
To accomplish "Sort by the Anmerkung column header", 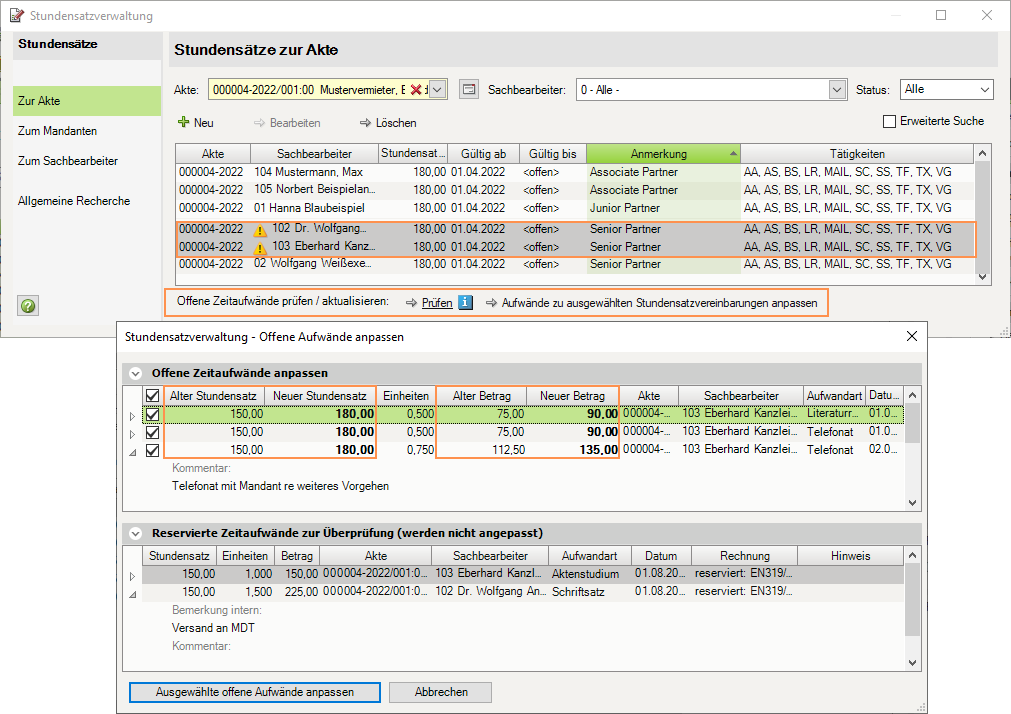I will tap(663, 154).
